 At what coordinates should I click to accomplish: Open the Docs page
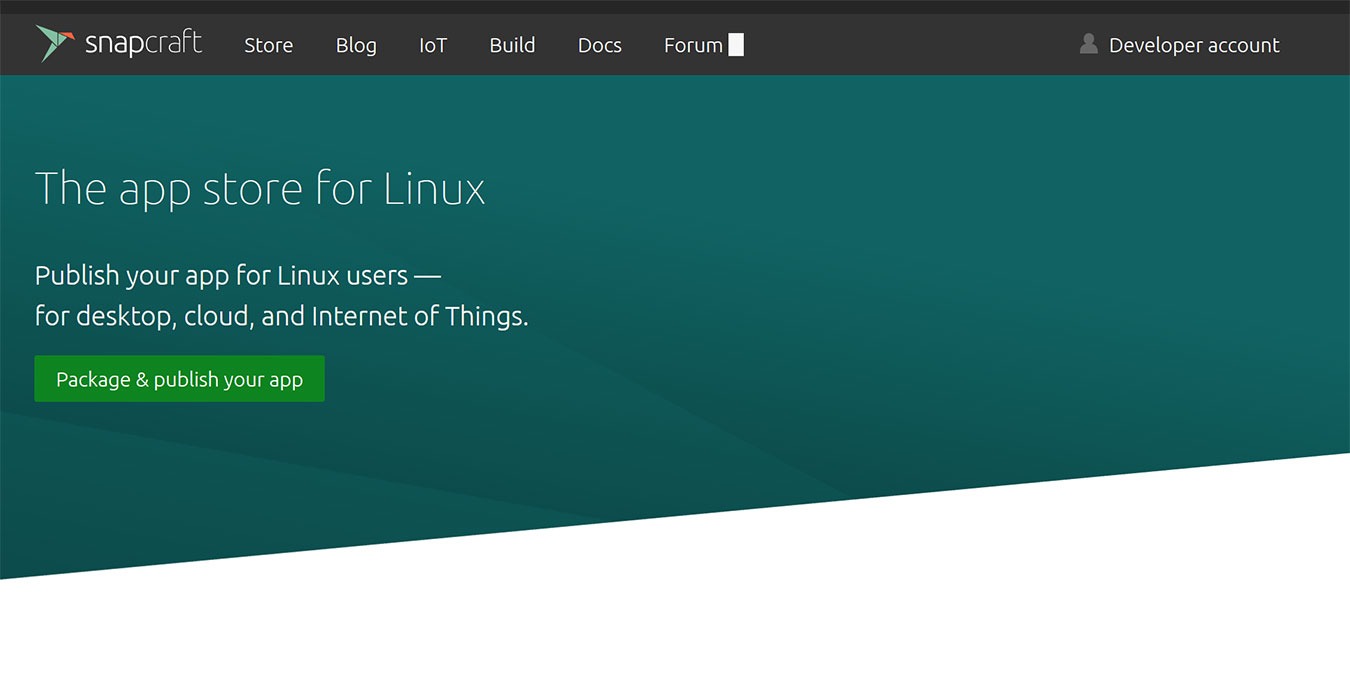point(599,45)
